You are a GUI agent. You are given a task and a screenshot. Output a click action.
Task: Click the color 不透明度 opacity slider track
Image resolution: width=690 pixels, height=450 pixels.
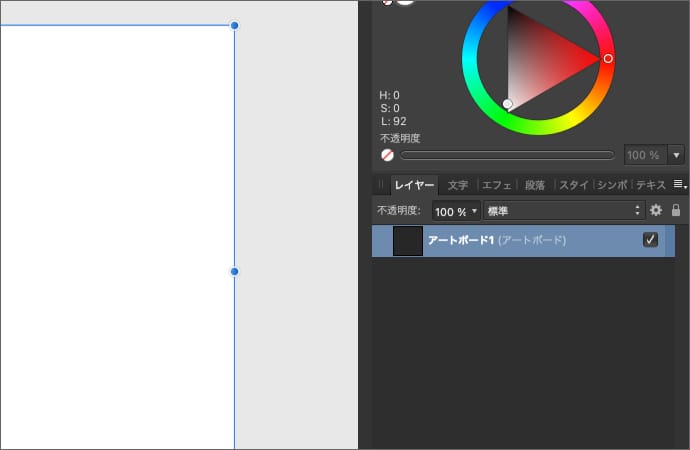(x=507, y=155)
